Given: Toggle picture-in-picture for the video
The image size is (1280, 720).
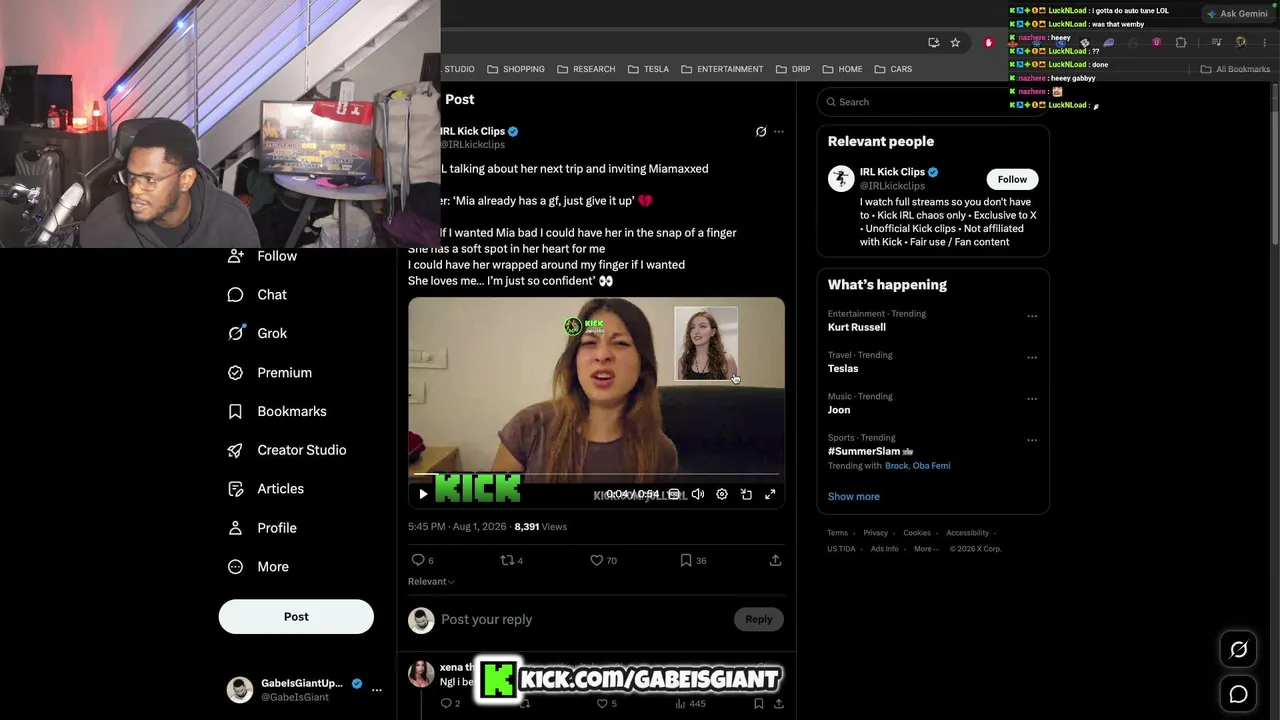Looking at the screenshot, I should coord(746,494).
